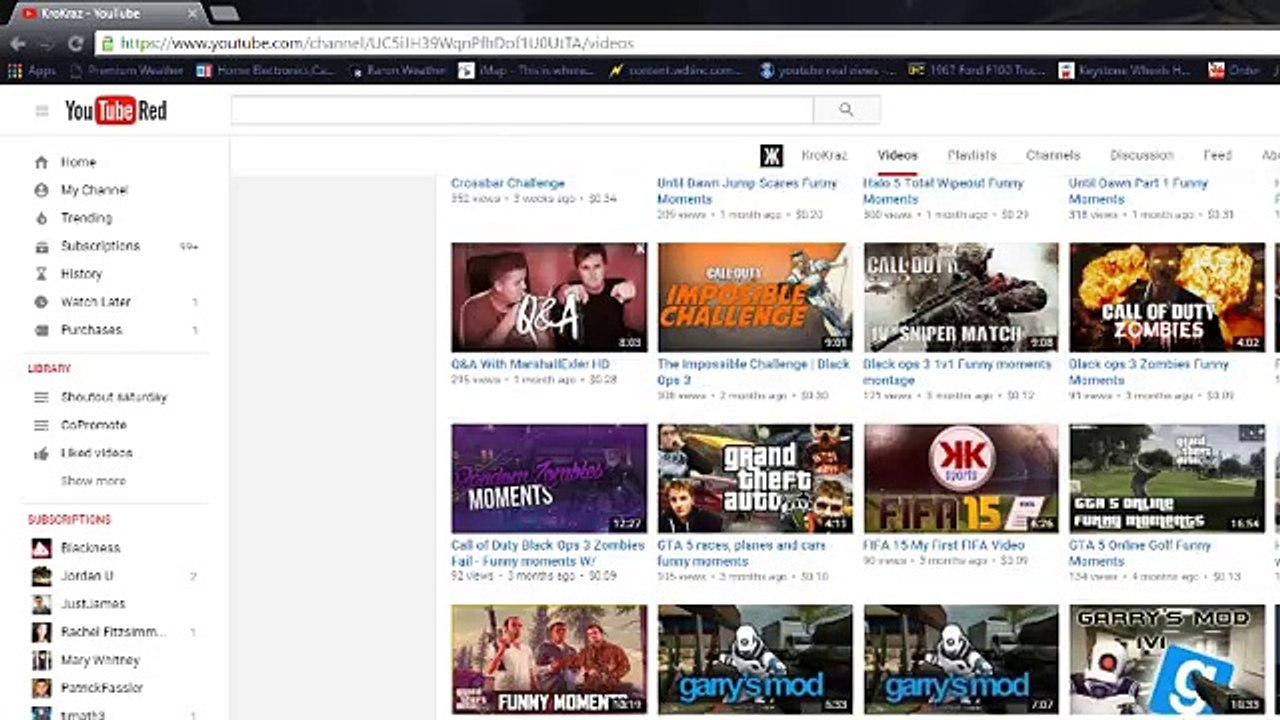
Task: Open the 1967 Ford F100 Truc... bookmark
Action: [x=976, y=70]
